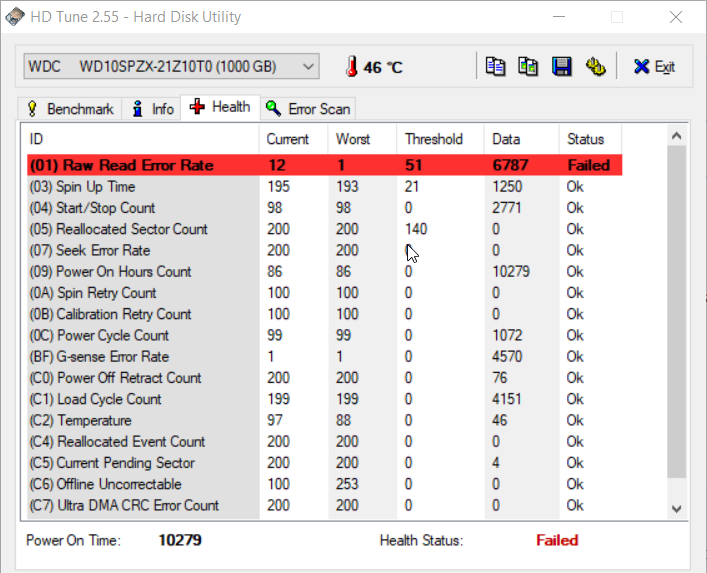Click the HD Tune title bar app icon
This screenshot has height=573, width=707.
coord(14,17)
